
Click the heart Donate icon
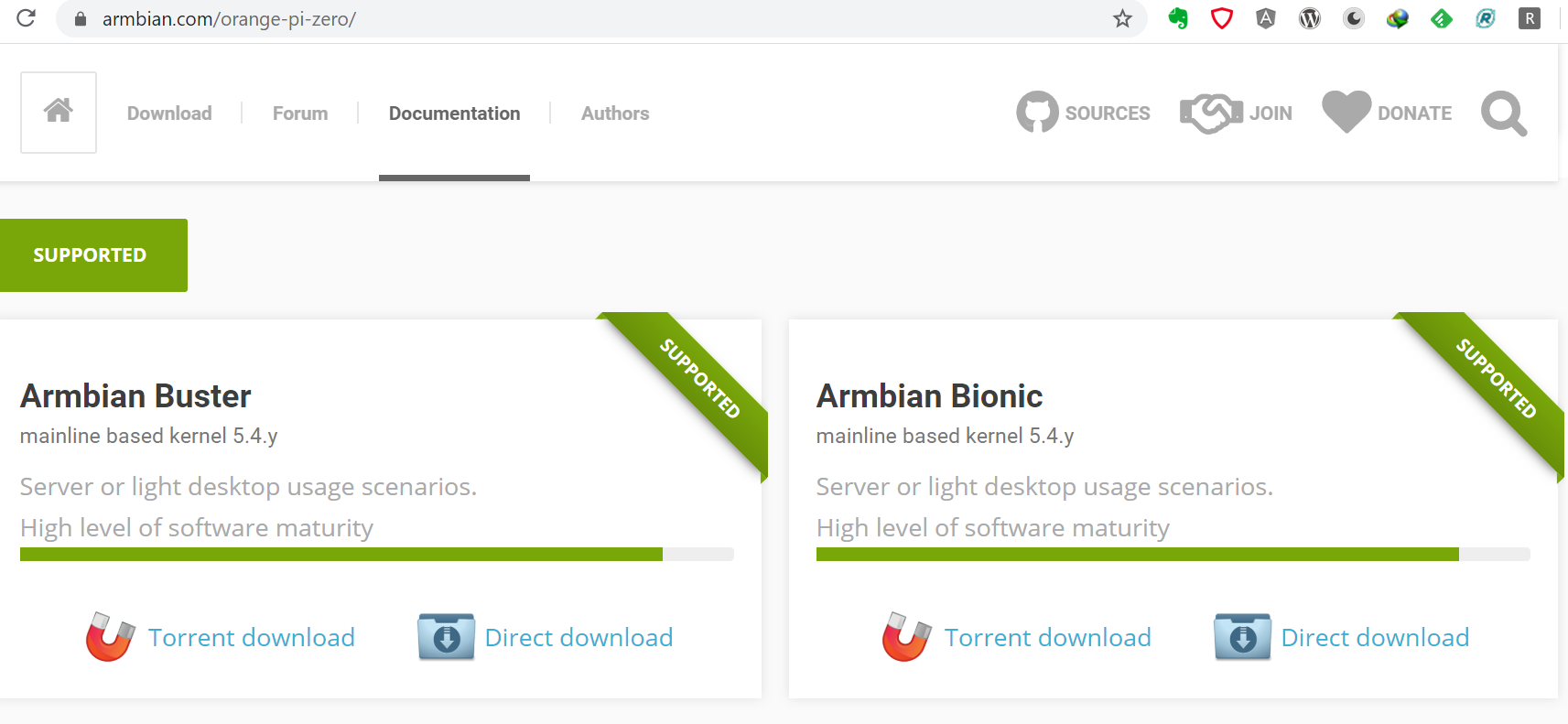[1346, 113]
